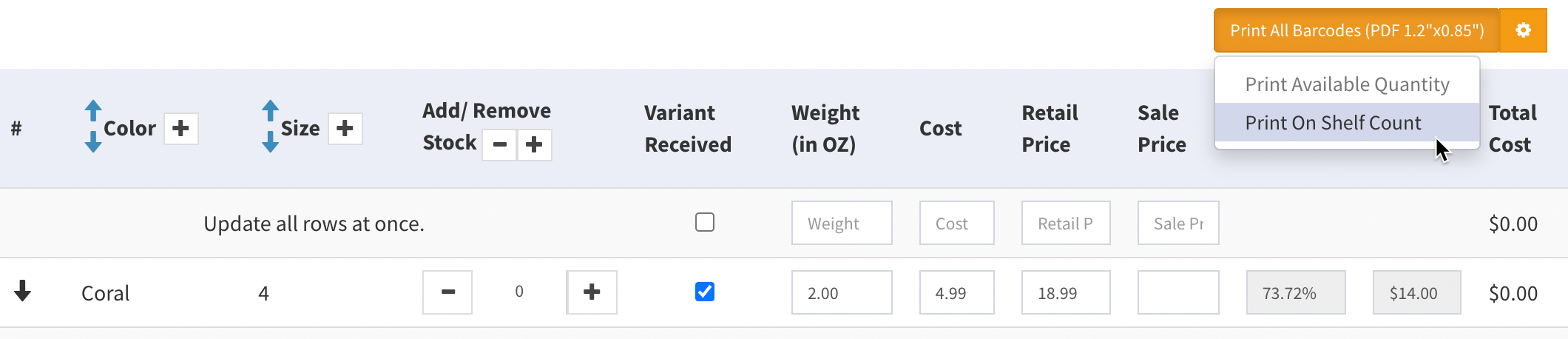
Task: Check the Variant Received box for all rows
Action: tap(705, 222)
